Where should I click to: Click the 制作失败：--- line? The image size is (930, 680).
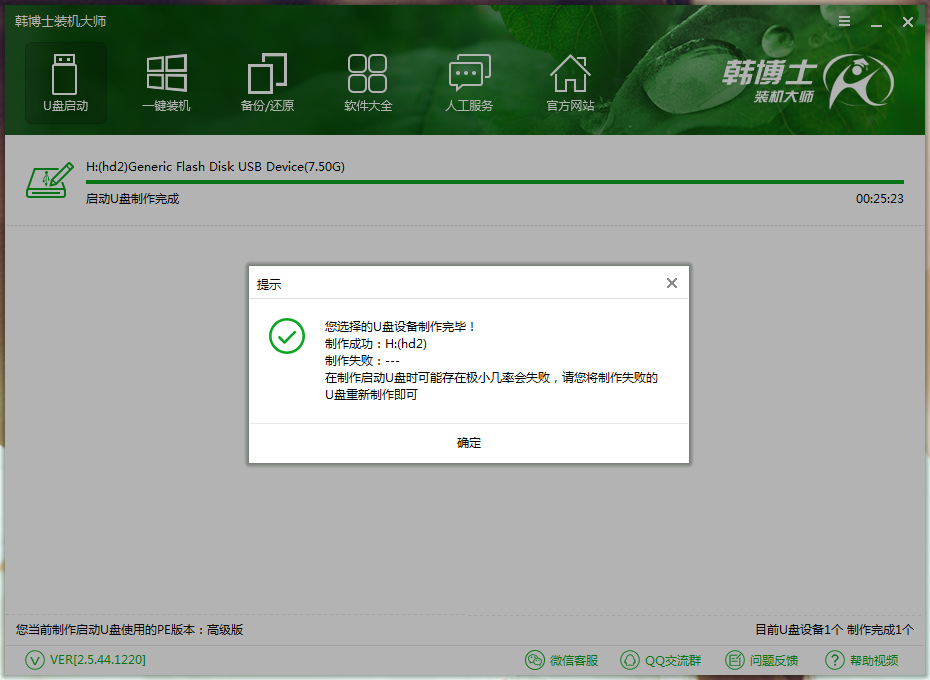tap(362, 361)
